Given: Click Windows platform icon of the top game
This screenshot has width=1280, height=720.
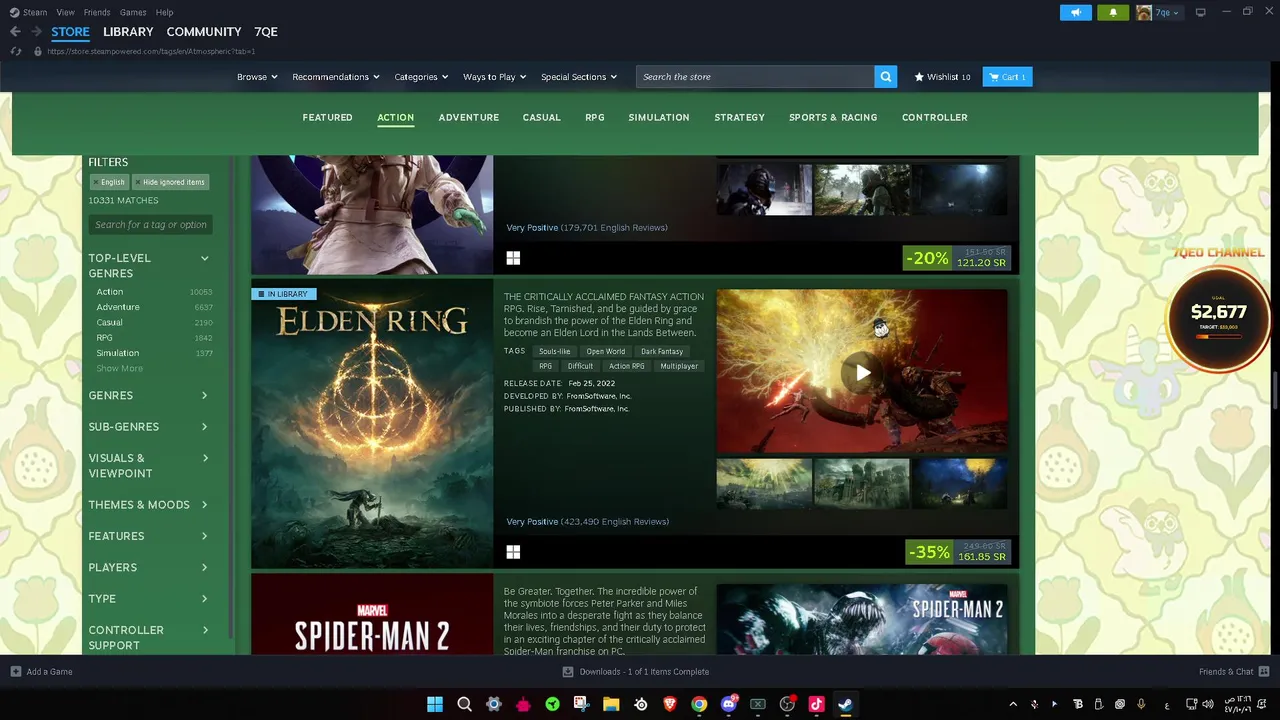Looking at the screenshot, I should tap(513, 258).
